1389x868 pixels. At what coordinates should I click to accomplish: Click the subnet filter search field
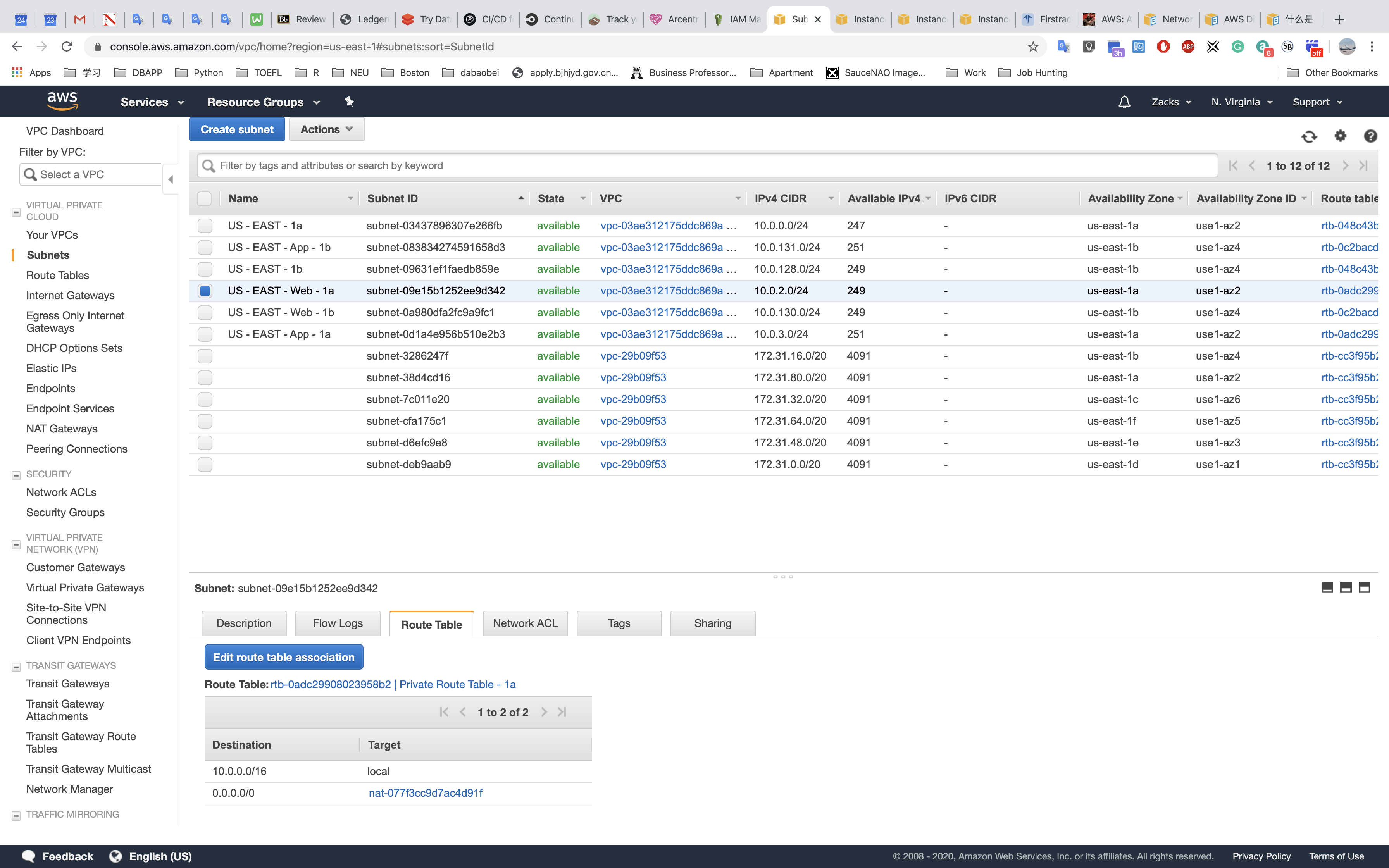706,165
